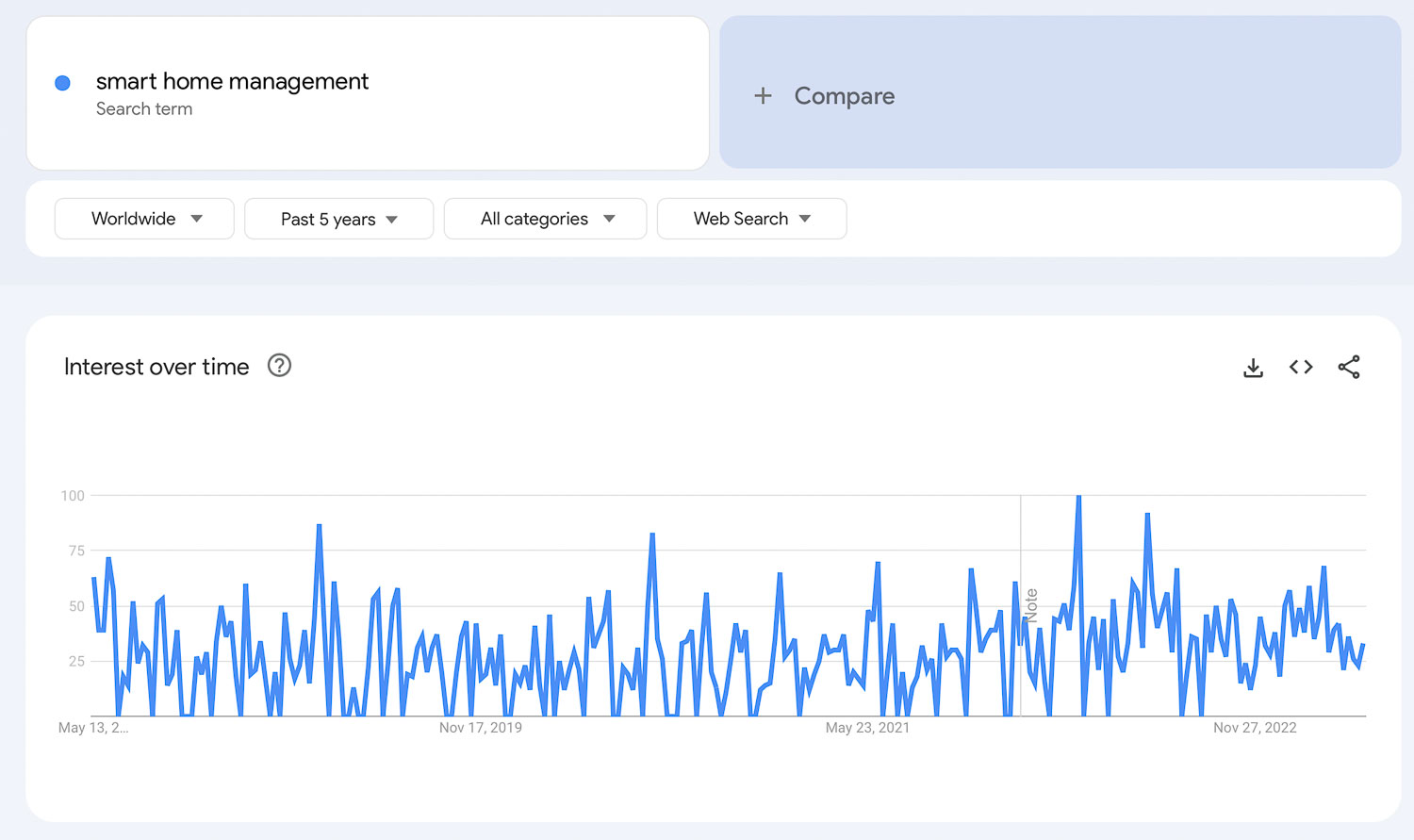Click the Search term label under the query
The image size is (1414, 840).
tap(144, 108)
